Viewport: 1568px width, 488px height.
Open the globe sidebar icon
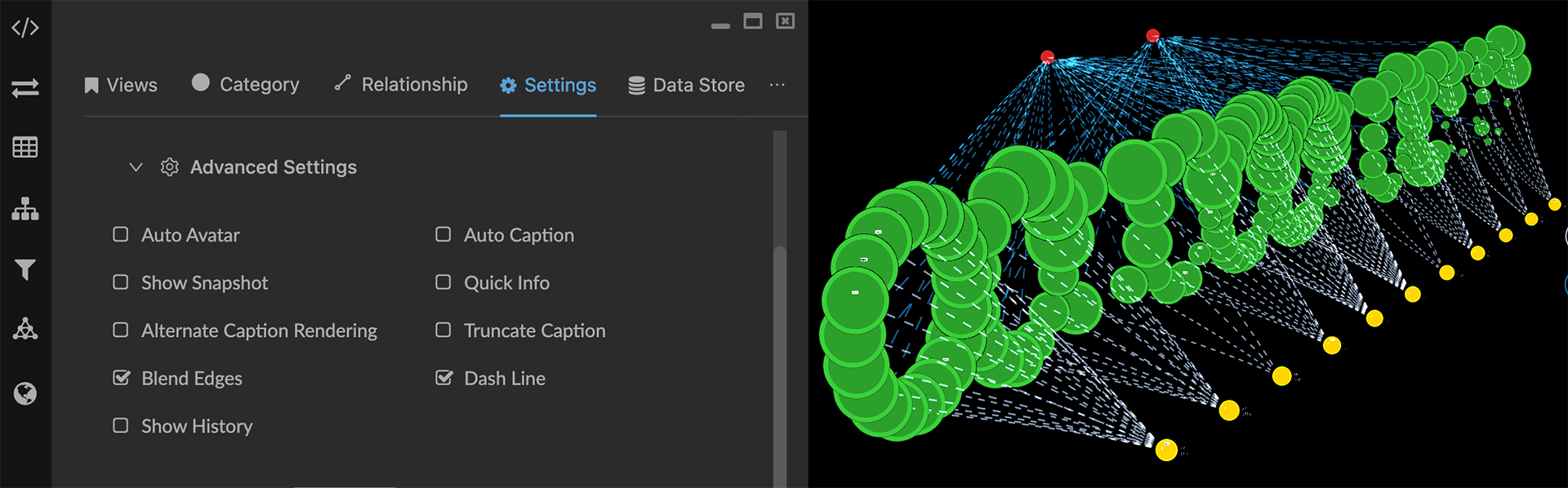[25, 393]
